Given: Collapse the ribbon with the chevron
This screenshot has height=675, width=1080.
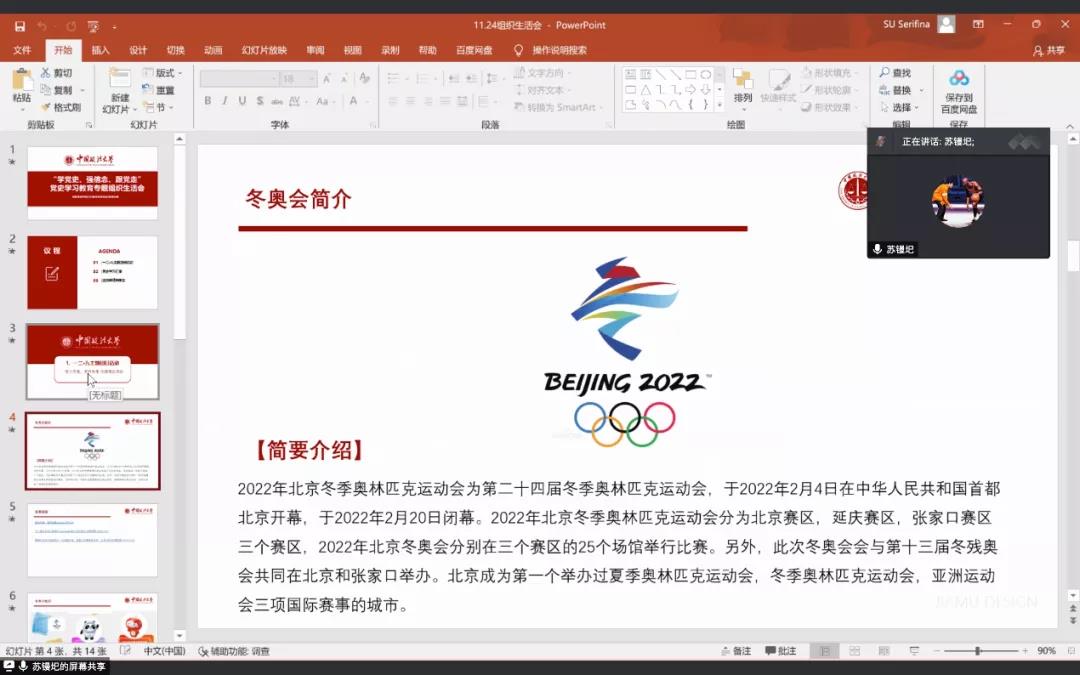Looking at the screenshot, I should [x=1070, y=125].
